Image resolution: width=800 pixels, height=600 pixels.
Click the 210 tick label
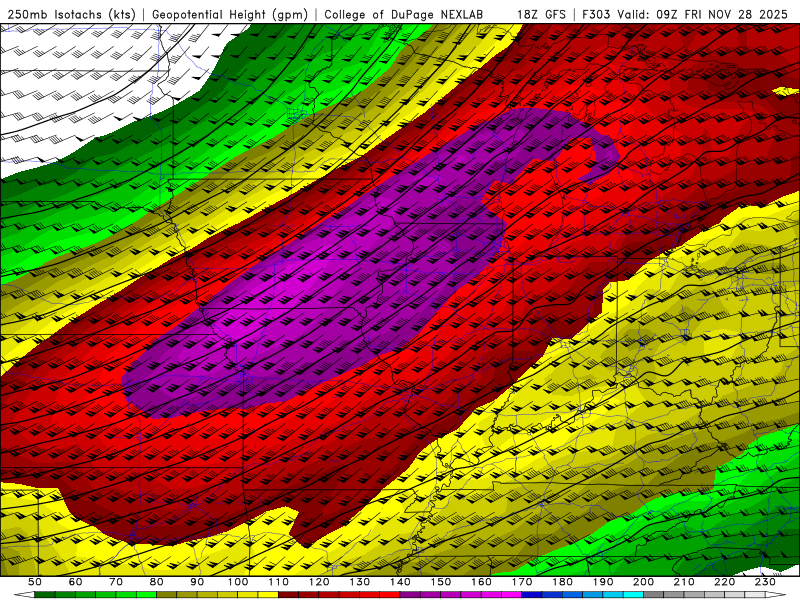(x=684, y=582)
